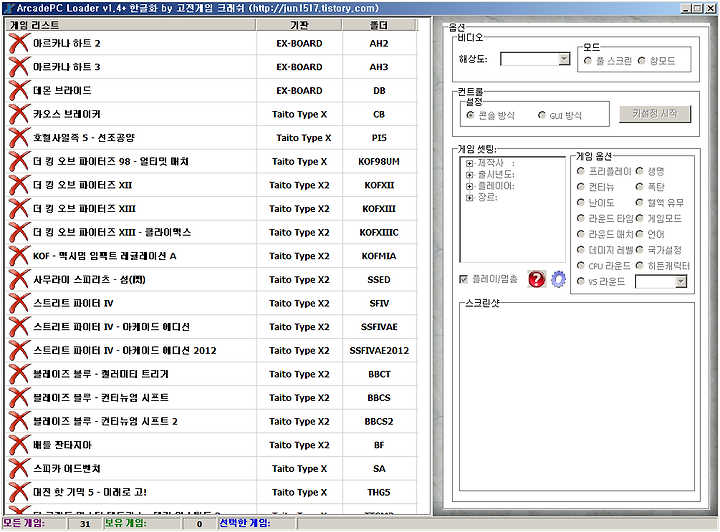Screen dimensions: 720x532
Task: Select the 더 킹 오브 파이터즈 XIII entry
Action: pyautogui.click(x=84, y=209)
